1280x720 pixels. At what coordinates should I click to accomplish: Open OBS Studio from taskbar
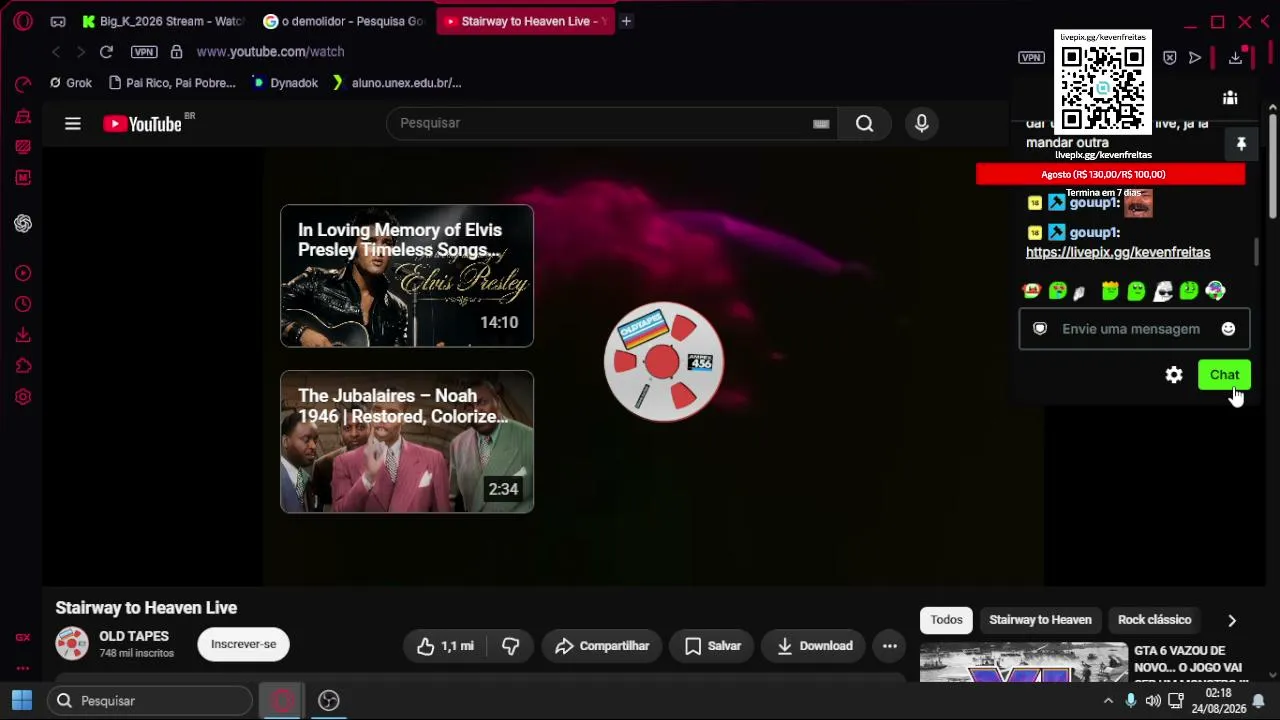click(329, 700)
